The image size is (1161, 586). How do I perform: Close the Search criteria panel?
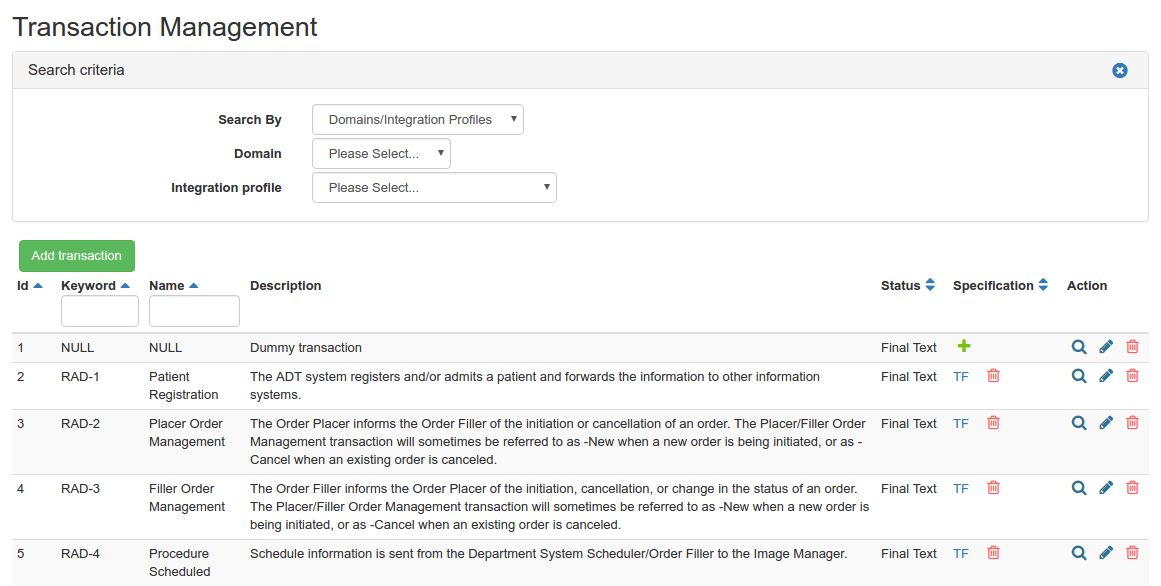pyautogui.click(x=1120, y=70)
